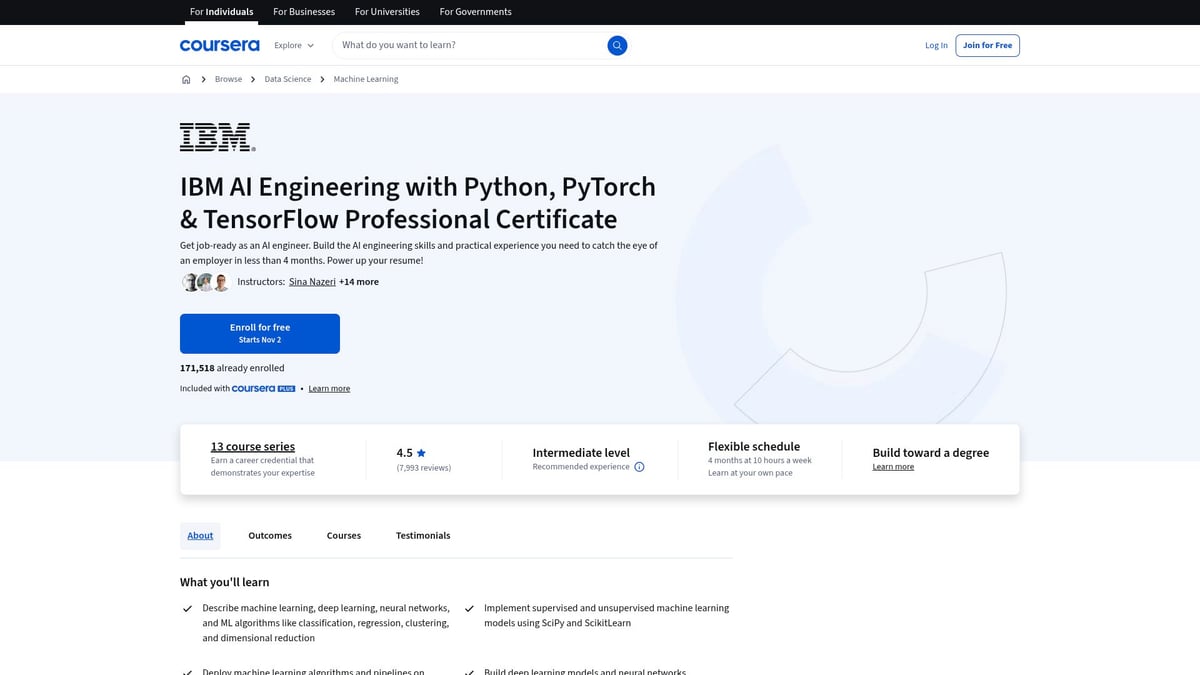Click the 'Build toward a degree' heading
Screen dimensions: 1200x675
[931, 453]
